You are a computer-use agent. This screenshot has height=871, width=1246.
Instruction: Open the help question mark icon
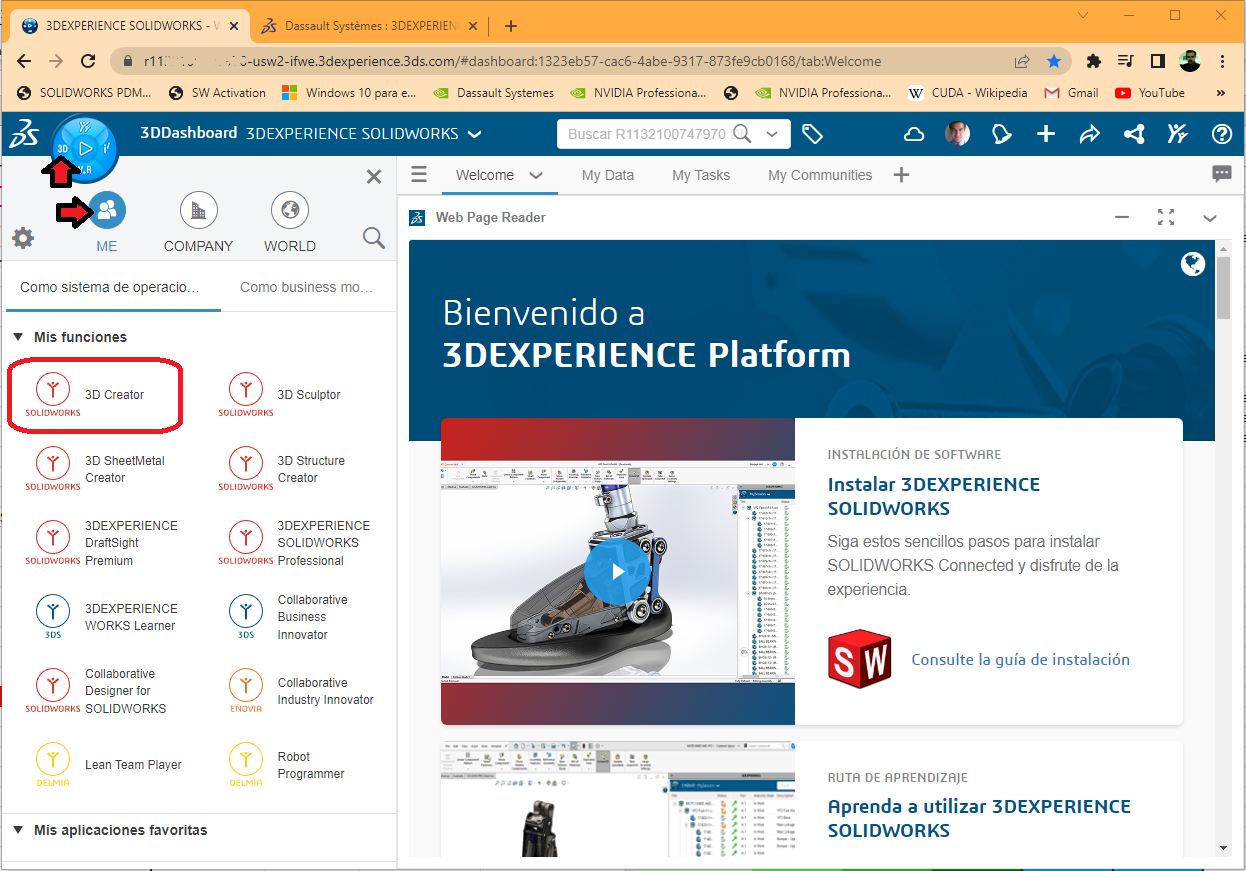pyautogui.click(x=1222, y=134)
